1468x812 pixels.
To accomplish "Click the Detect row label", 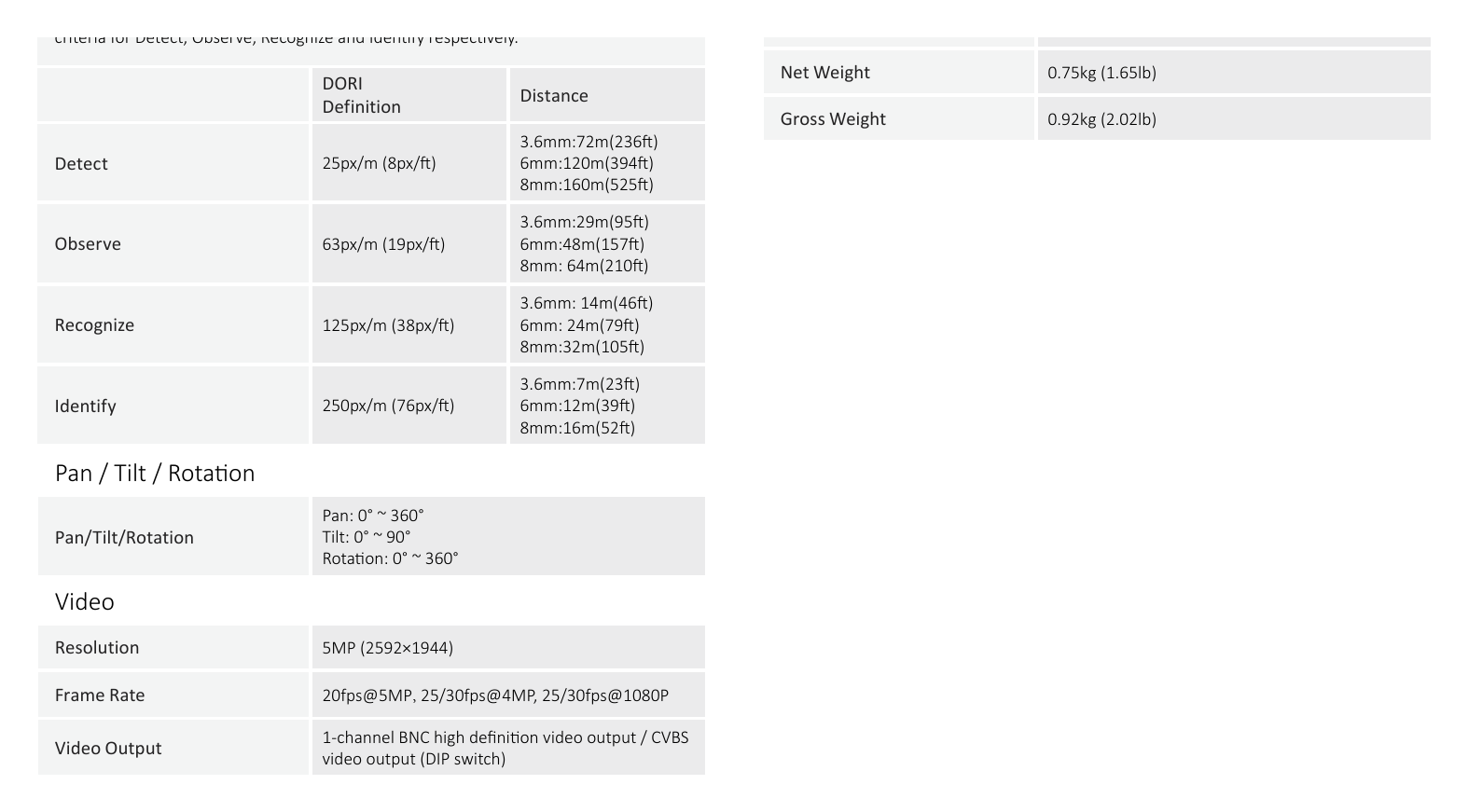I will pyautogui.click(x=81, y=163).
